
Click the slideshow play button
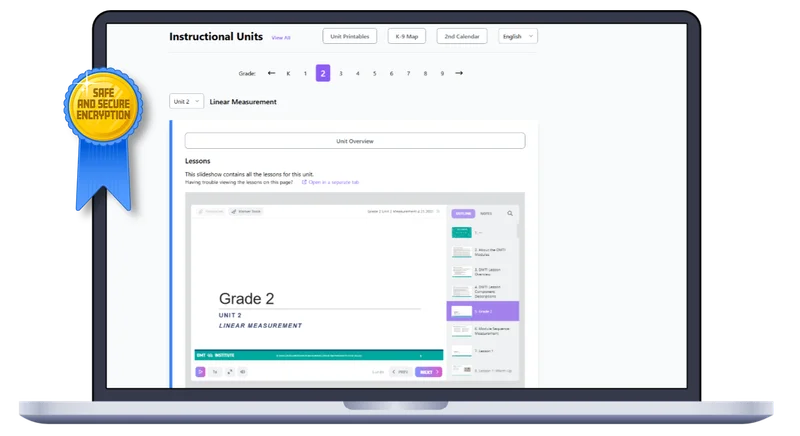200,372
